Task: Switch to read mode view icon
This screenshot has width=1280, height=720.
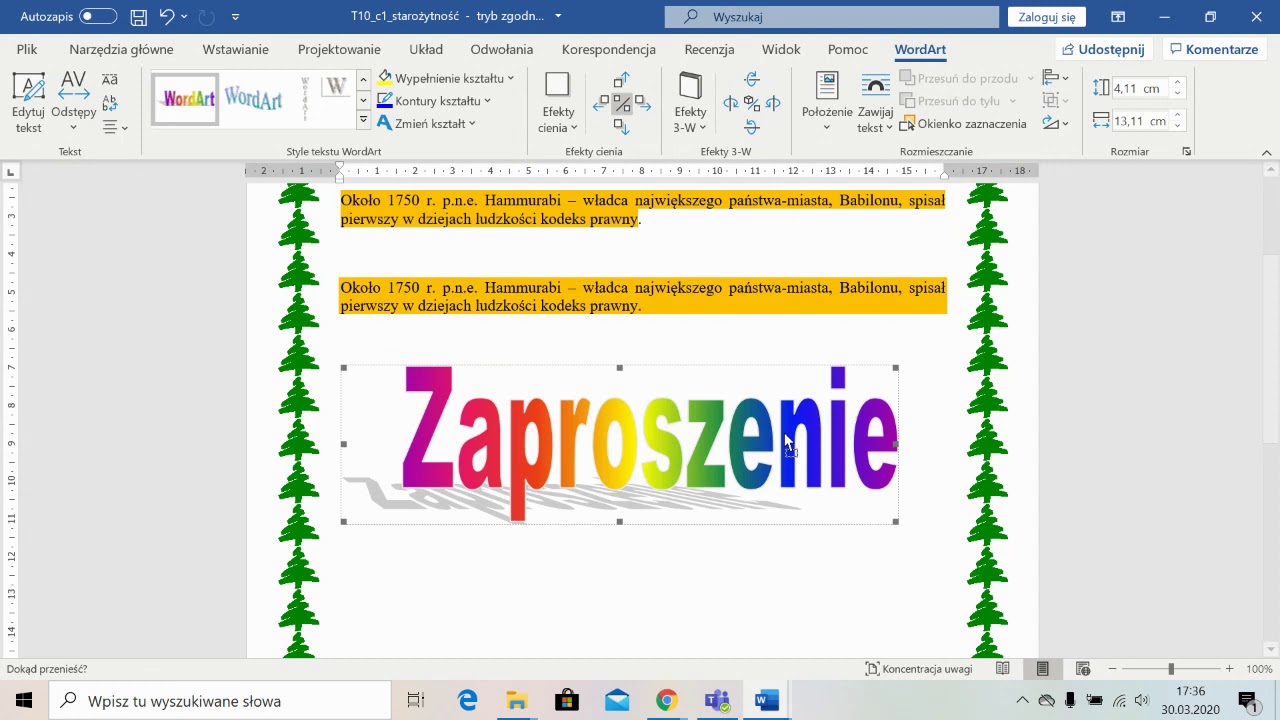Action: (x=1003, y=669)
